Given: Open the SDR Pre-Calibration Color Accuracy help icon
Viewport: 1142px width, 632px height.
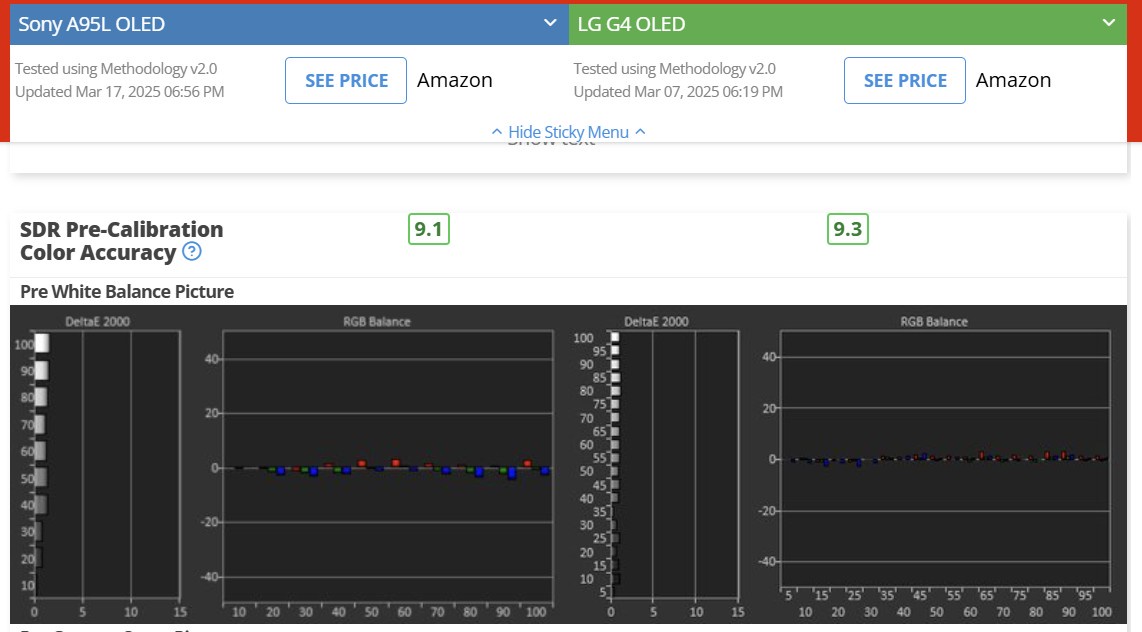Looking at the screenshot, I should (x=192, y=252).
